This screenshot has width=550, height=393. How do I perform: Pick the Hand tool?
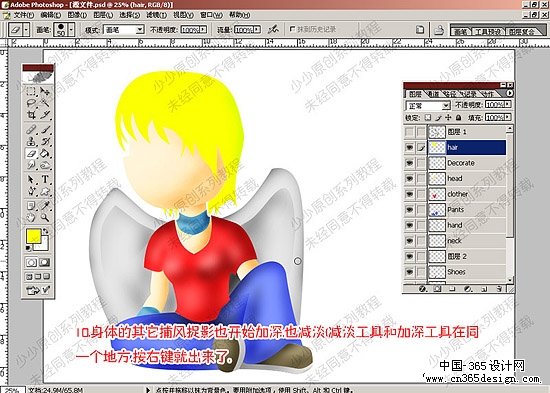31,218
